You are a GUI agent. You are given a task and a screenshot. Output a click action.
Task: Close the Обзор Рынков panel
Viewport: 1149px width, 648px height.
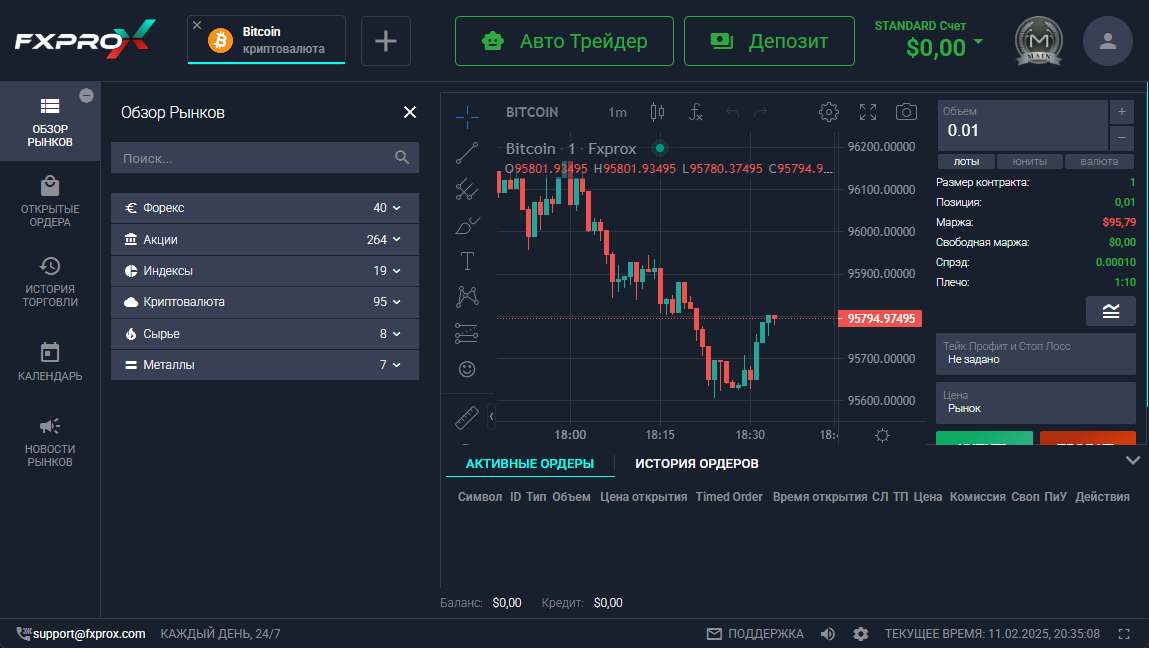coord(410,112)
